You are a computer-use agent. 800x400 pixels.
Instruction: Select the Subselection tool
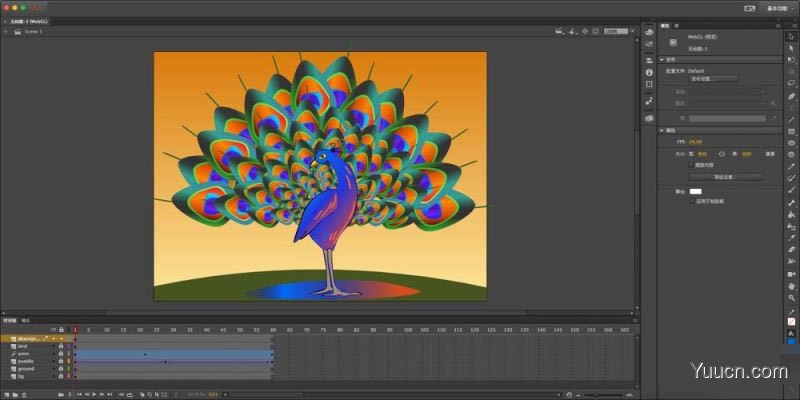click(x=791, y=47)
